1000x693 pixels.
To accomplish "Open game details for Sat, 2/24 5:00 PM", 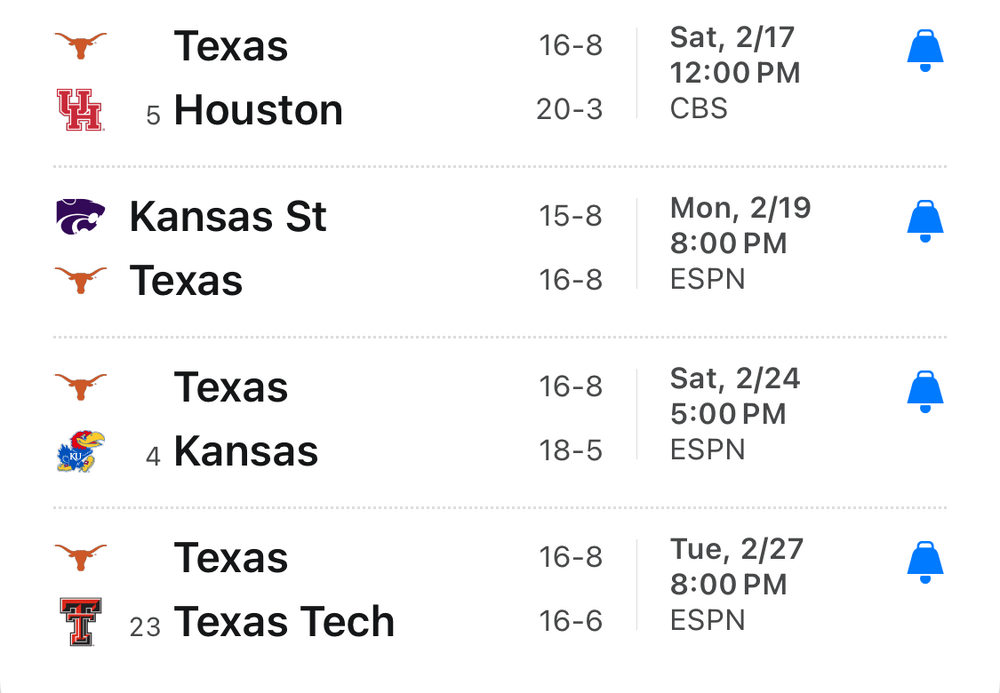I will 735,413.
